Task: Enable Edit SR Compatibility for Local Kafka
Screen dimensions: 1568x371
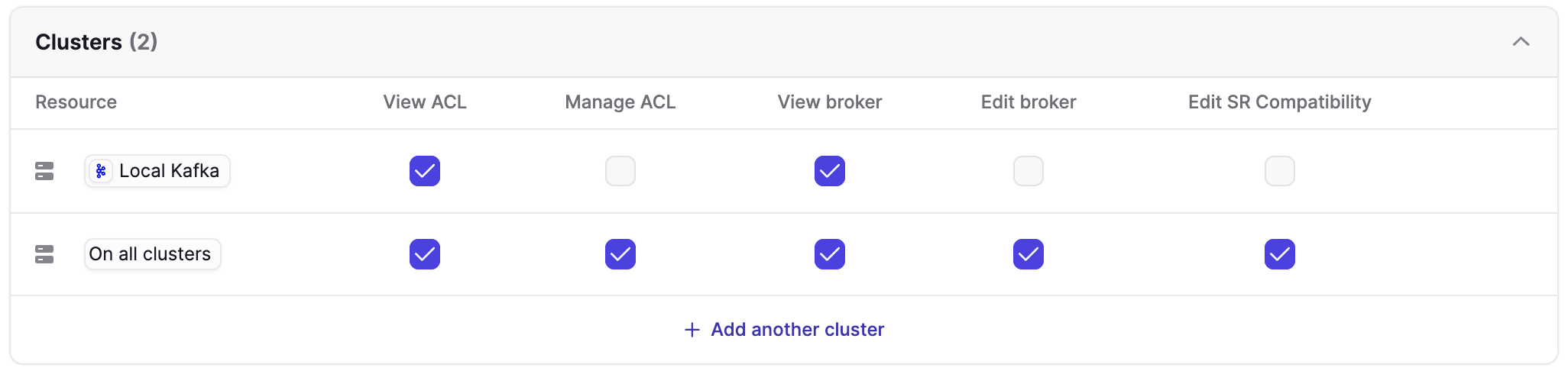Action: [x=1280, y=171]
